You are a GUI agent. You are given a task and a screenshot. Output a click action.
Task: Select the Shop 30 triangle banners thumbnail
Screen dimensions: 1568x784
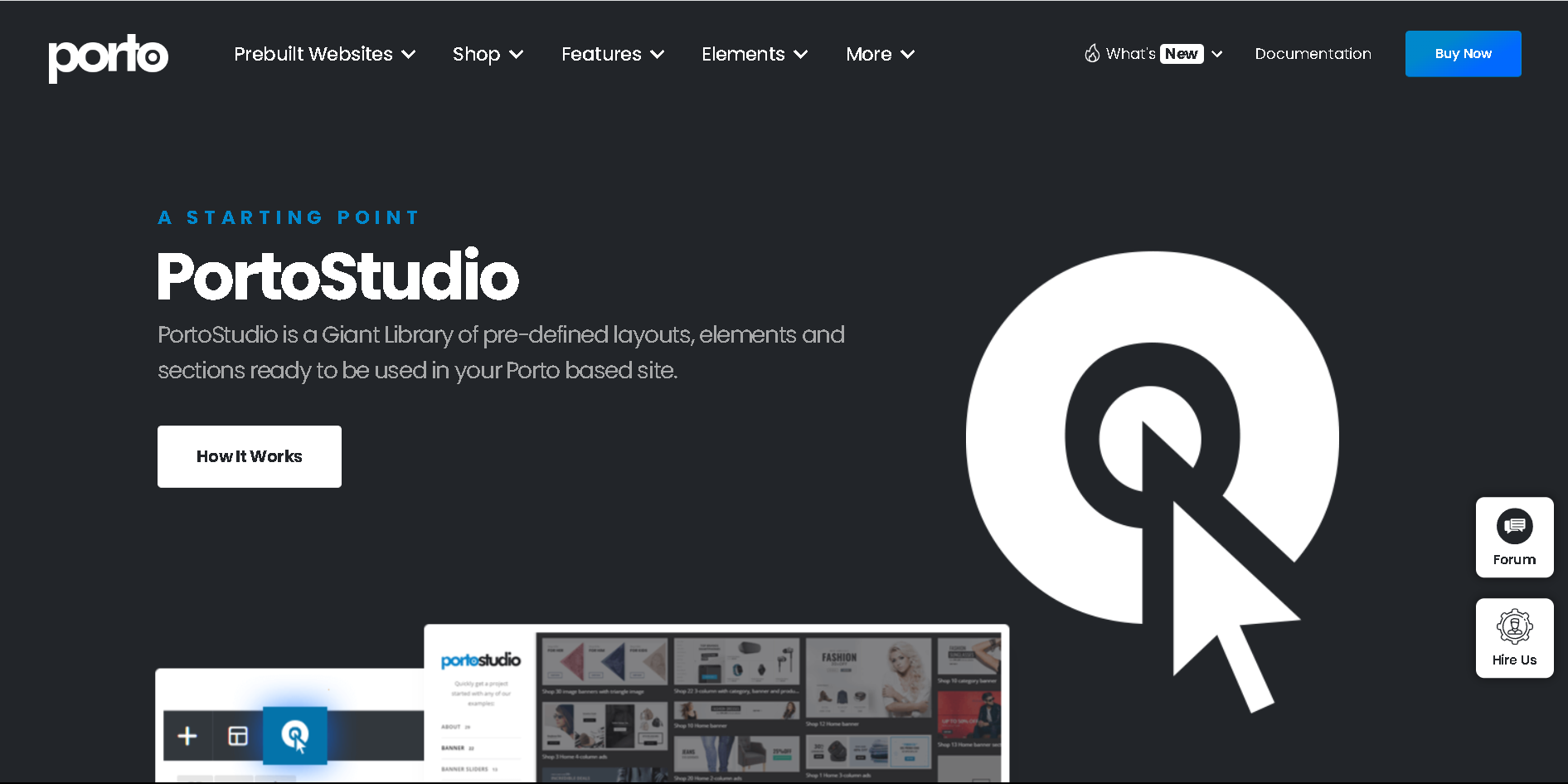[604, 664]
